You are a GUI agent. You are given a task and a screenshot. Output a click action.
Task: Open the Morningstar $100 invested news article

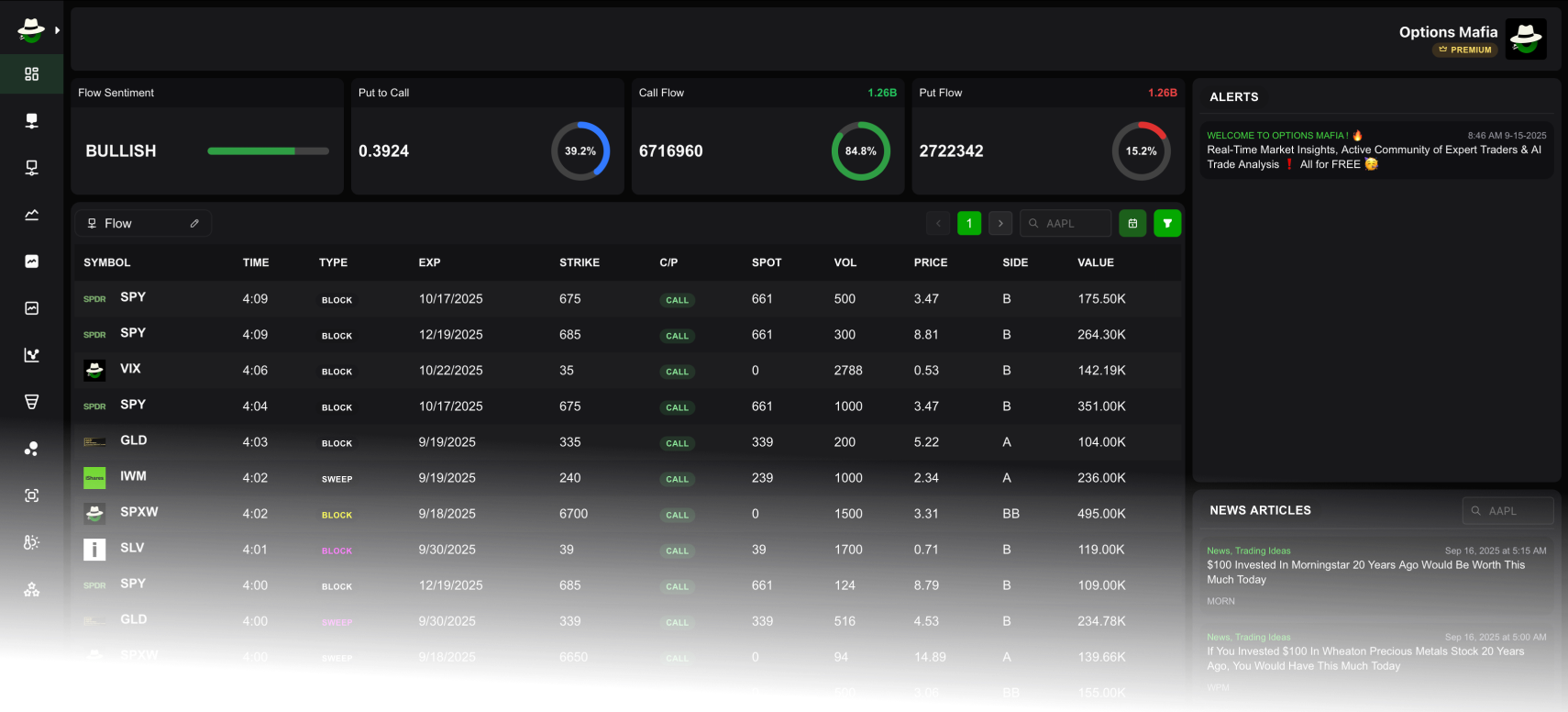click(1365, 572)
